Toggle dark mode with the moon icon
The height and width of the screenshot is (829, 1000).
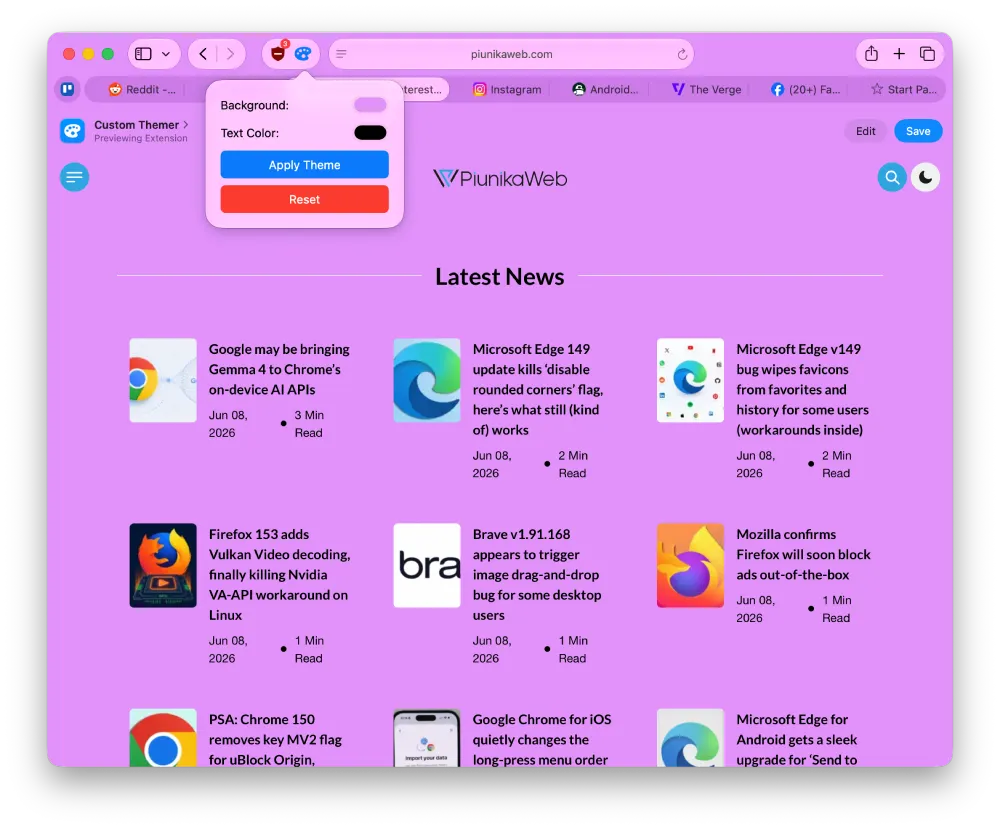point(925,177)
